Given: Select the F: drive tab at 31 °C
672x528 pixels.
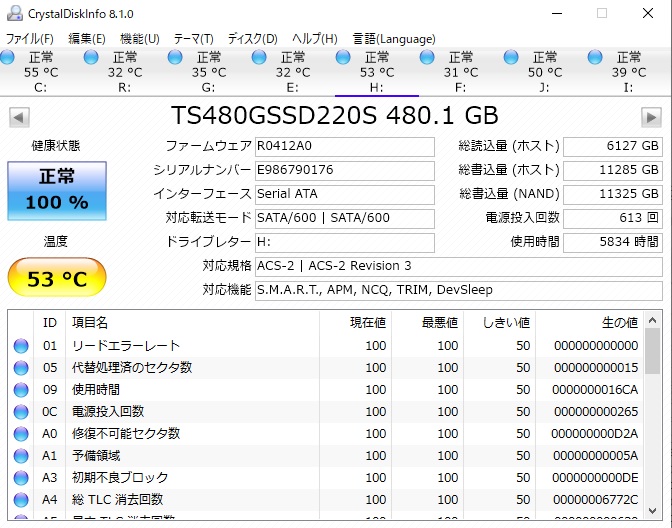Looking at the screenshot, I should point(461,72).
